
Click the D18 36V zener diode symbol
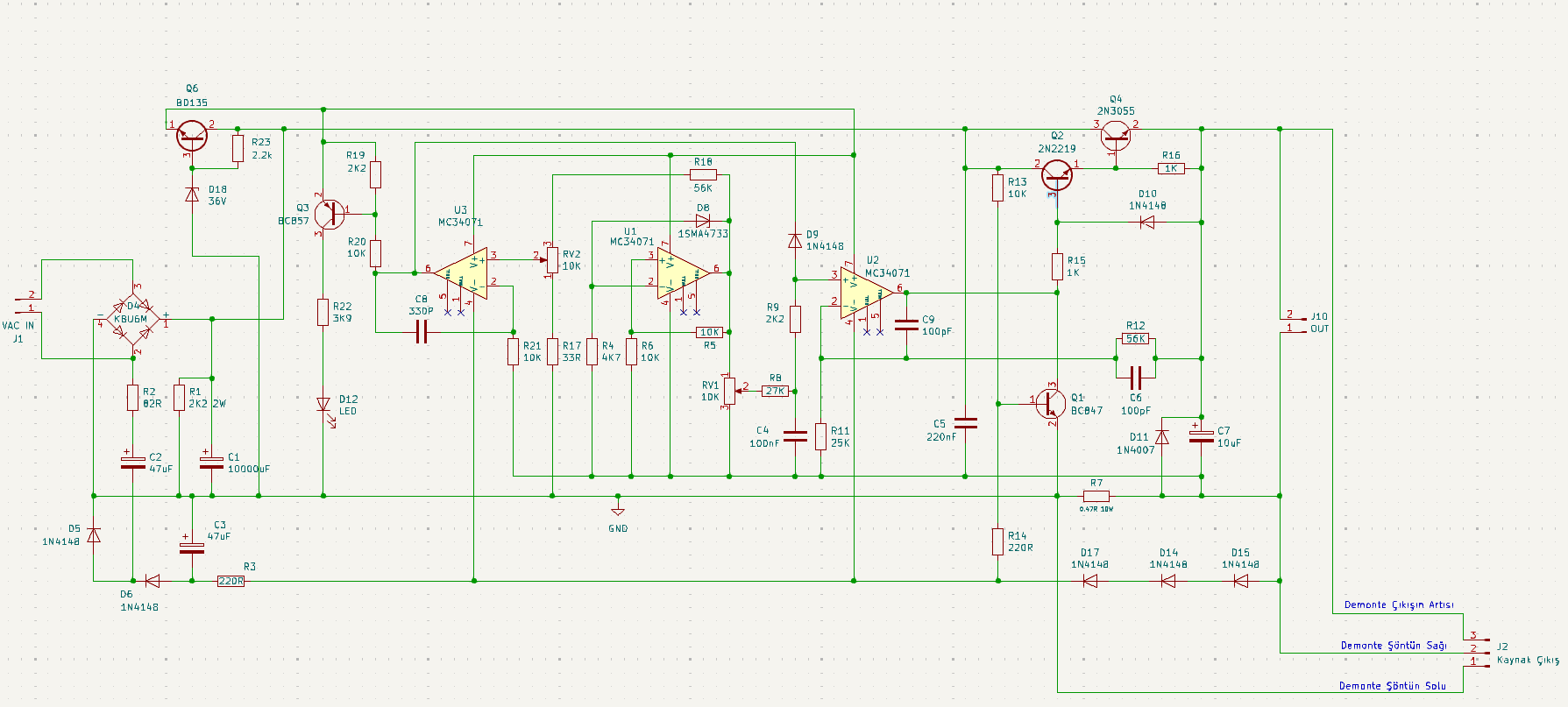[x=192, y=194]
